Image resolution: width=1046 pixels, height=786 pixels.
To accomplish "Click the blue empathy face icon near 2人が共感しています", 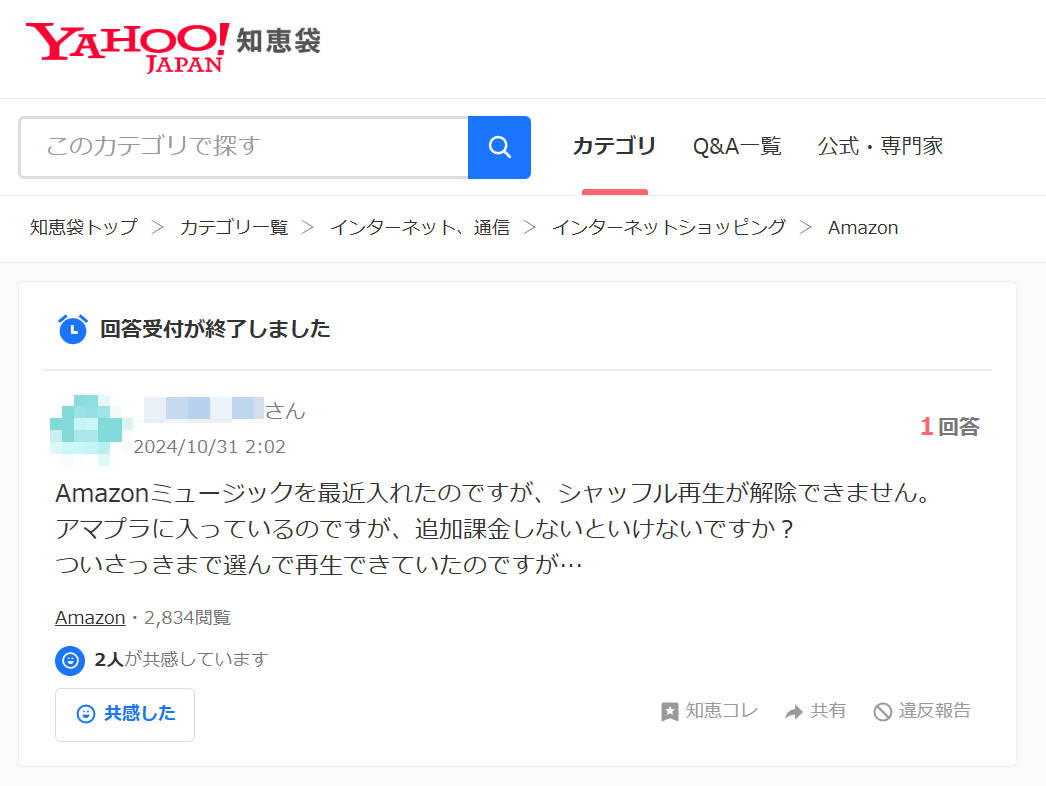I will 69,660.
